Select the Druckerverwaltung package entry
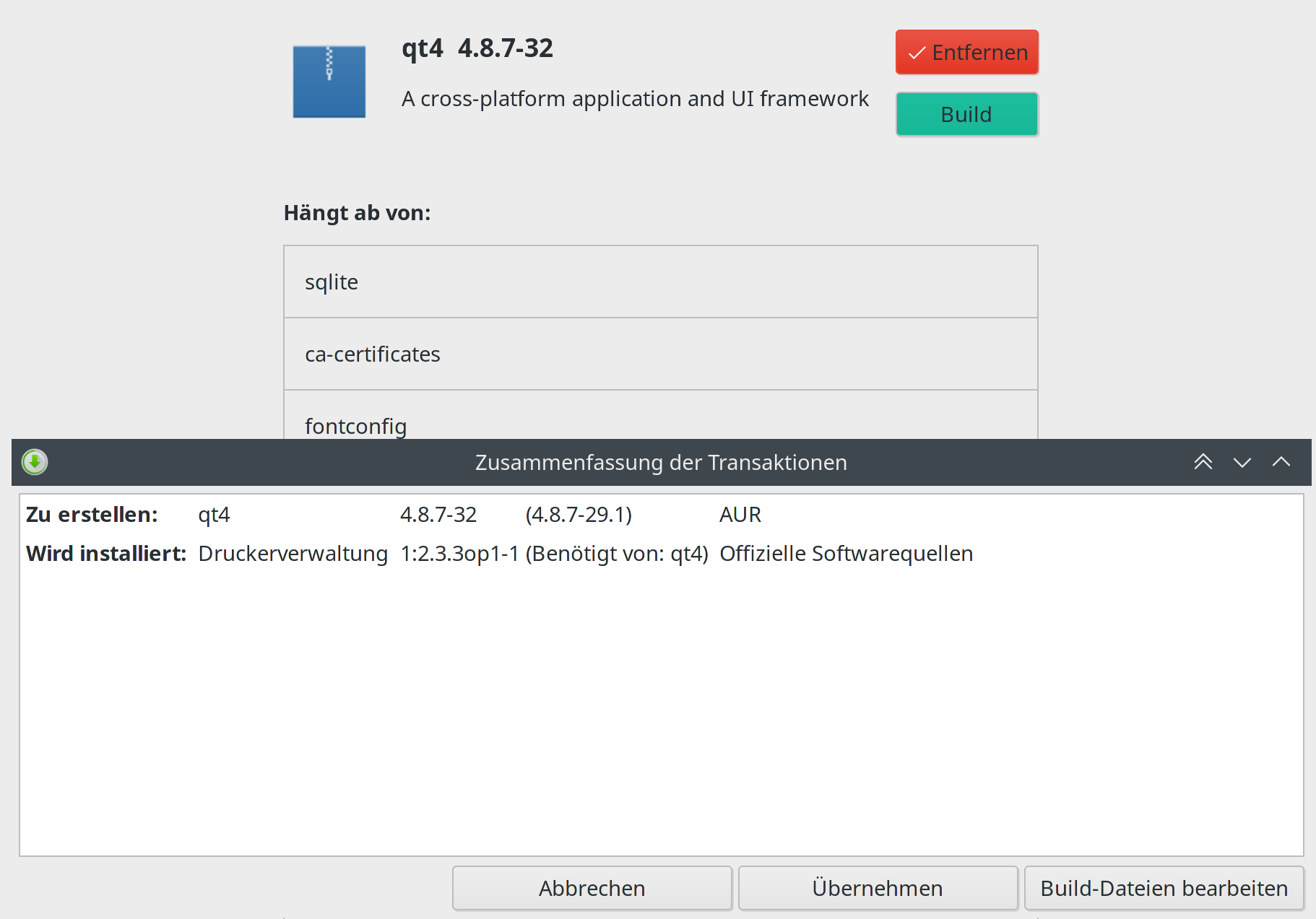Image resolution: width=1316 pixels, height=919 pixels. [293, 554]
